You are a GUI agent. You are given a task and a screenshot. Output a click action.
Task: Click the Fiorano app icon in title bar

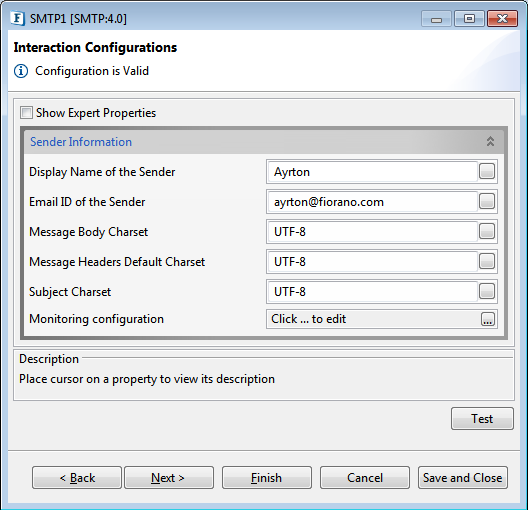tap(17, 18)
